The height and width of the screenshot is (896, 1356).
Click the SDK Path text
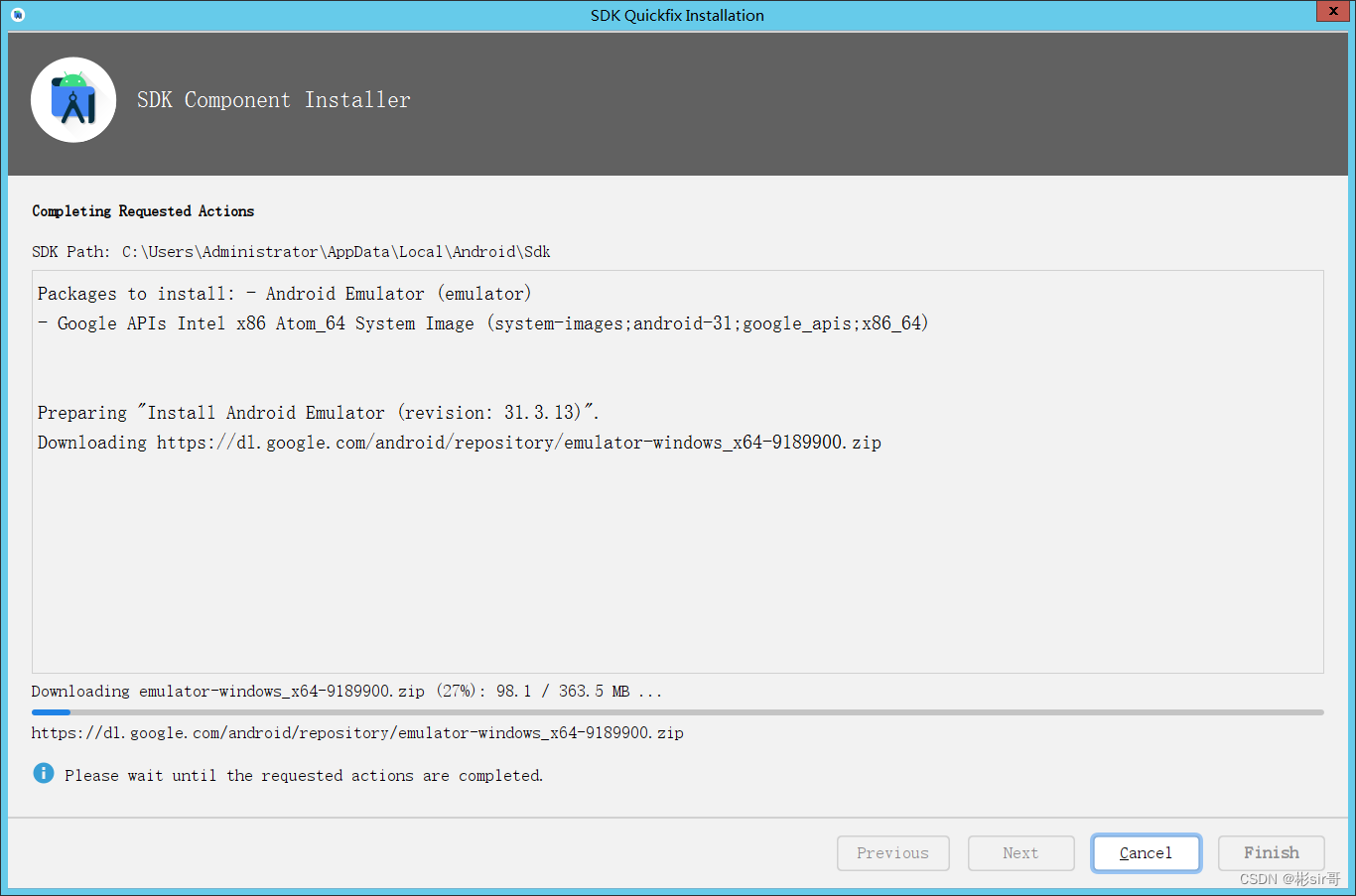pos(291,252)
